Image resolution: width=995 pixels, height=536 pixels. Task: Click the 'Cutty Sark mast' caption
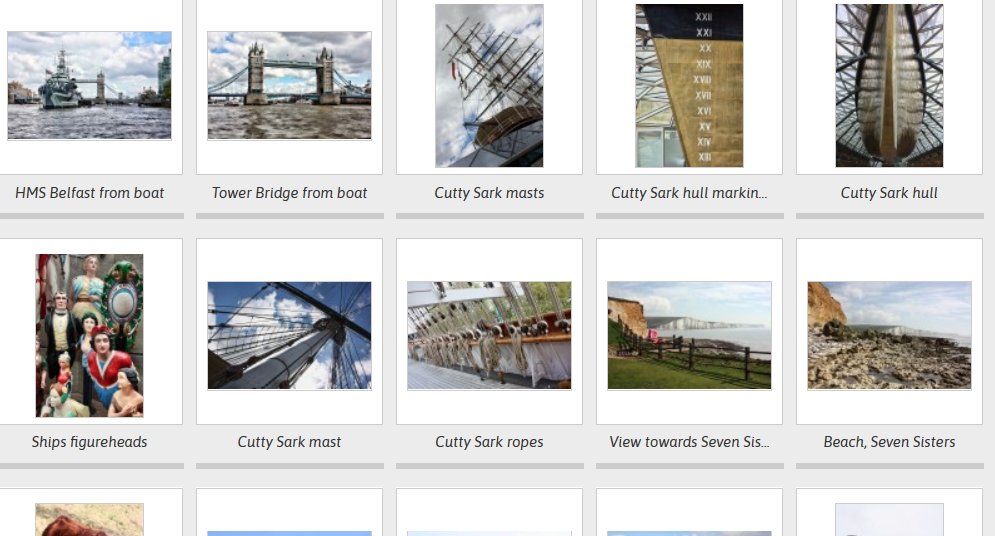tap(289, 442)
